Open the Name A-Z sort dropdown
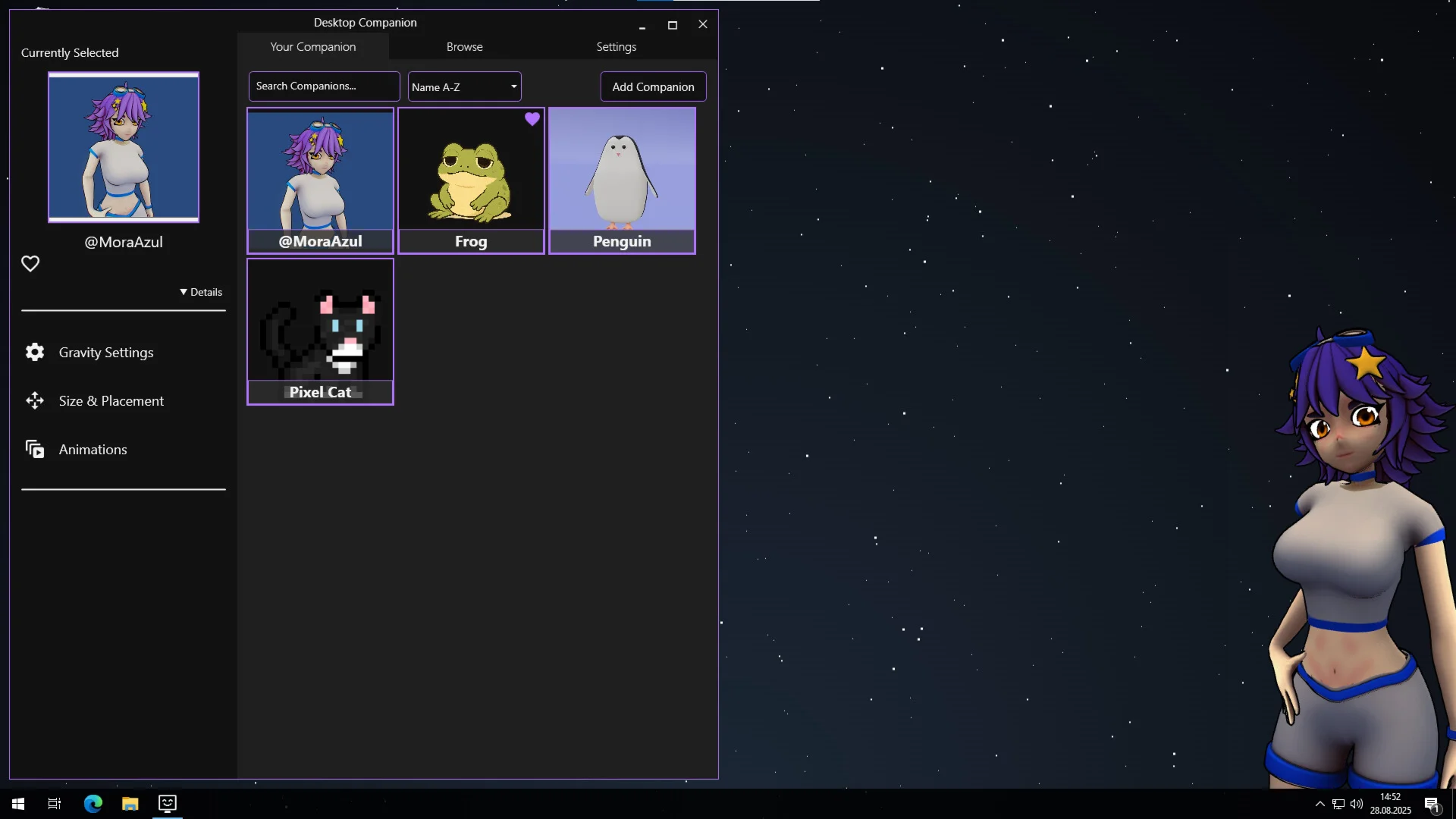The height and width of the screenshot is (819, 1456). click(464, 87)
